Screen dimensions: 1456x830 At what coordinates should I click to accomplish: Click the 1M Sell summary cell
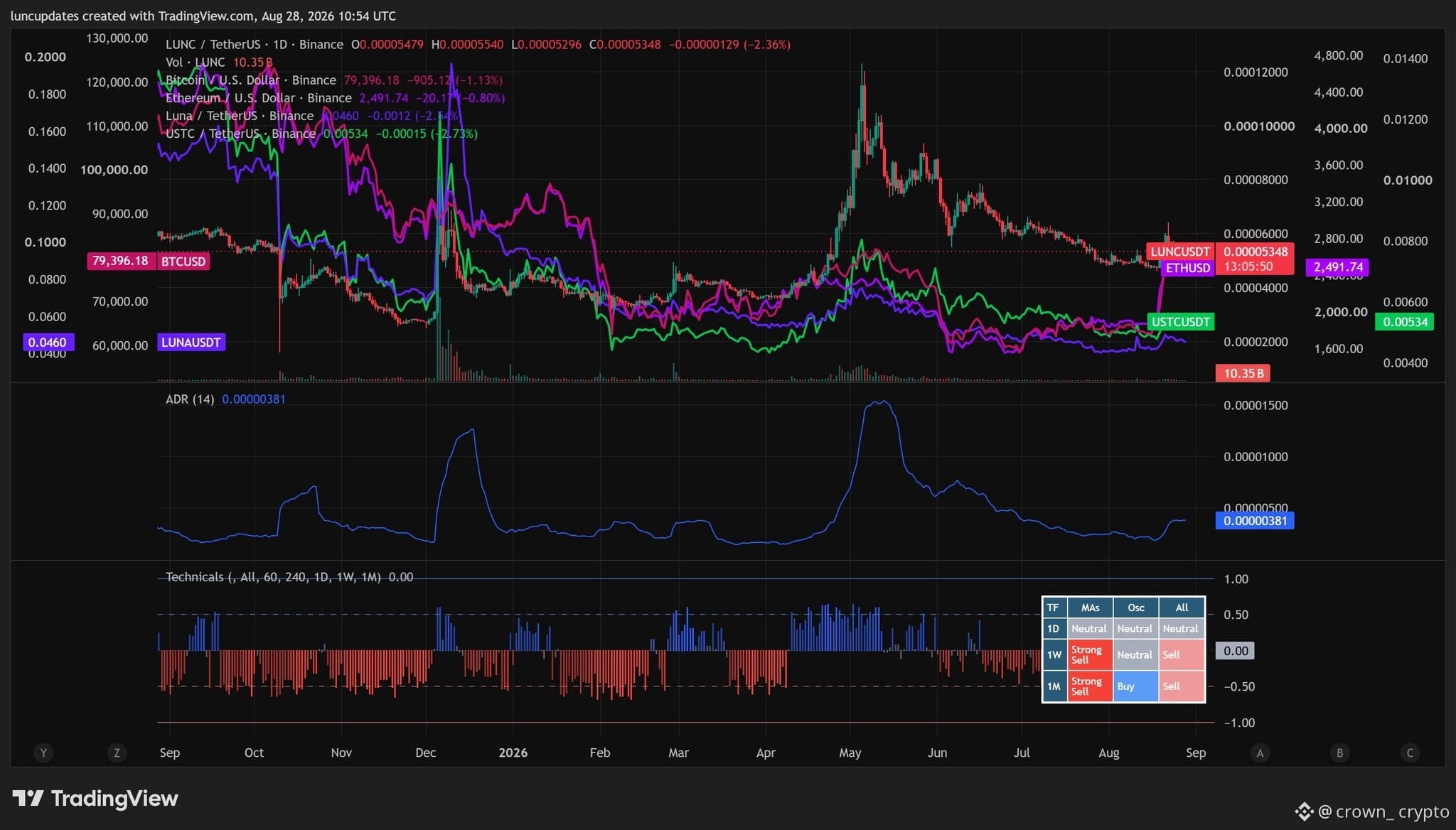click(x=1182, y=686)
